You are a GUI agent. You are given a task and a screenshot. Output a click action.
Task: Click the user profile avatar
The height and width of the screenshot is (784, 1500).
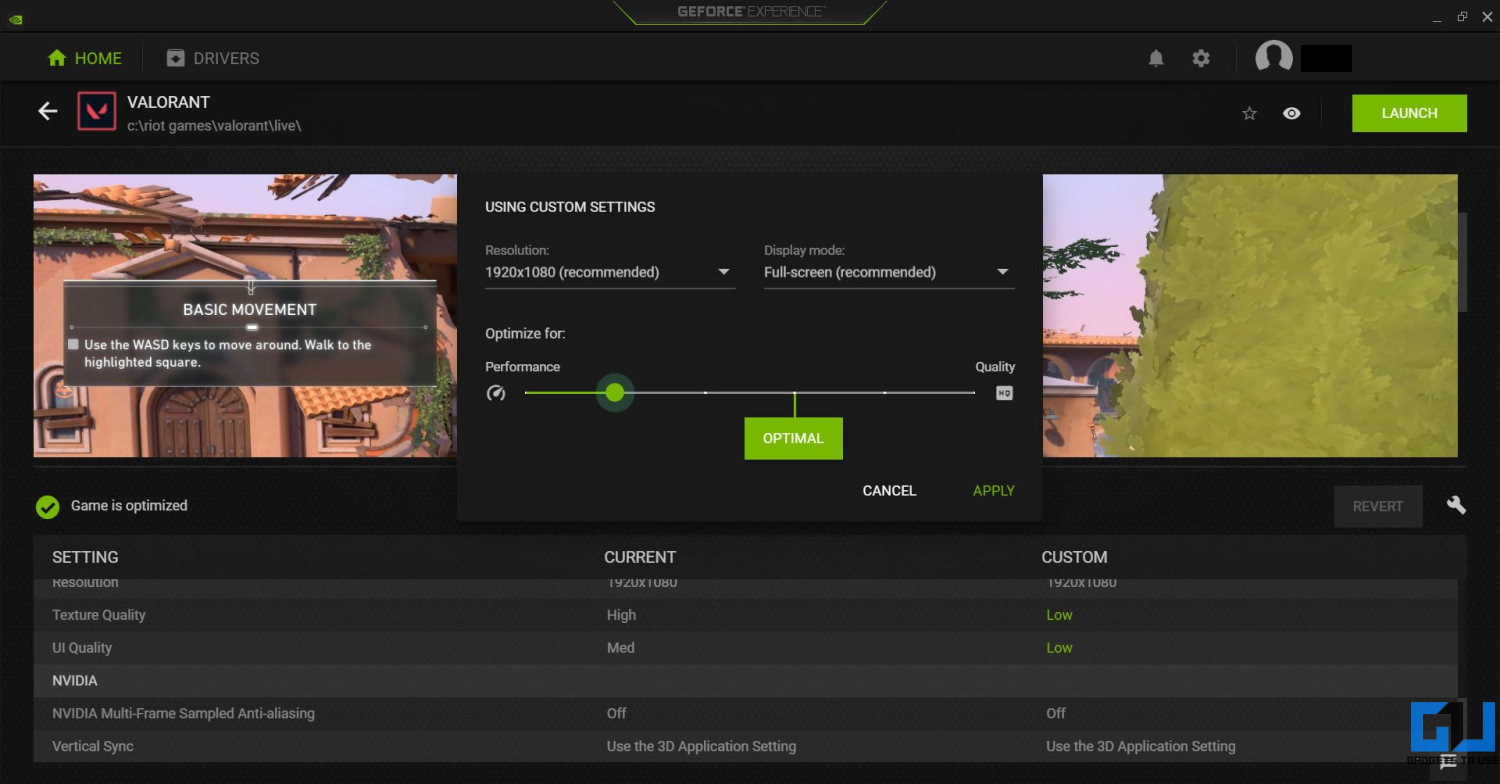(1274, 58)
